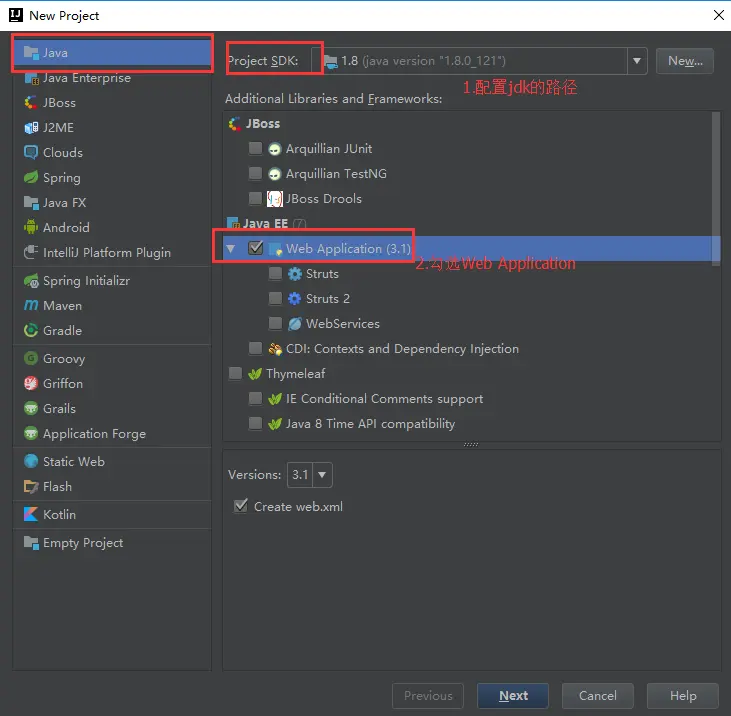
Task: Select 'Spring Initializr' text entry
Action: click(x=86, y=281)
